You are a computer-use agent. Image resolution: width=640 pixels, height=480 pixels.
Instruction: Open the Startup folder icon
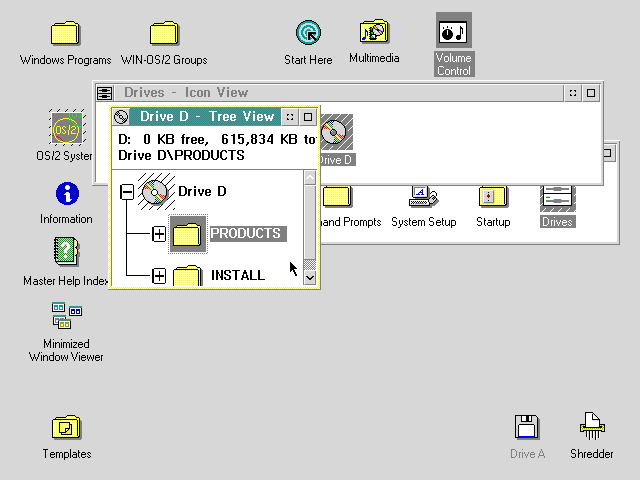tap(493, 196)
